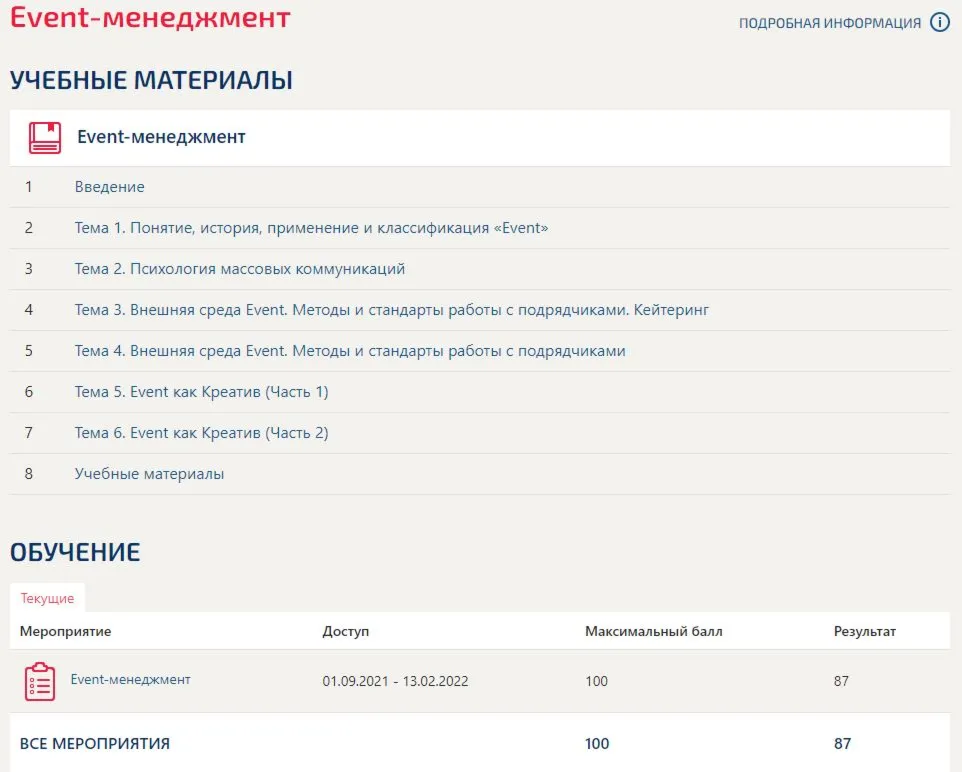The width and height of the screenshot is (962, 772).
Task: Open the Введение chapter
Action: tap(109, 187)
